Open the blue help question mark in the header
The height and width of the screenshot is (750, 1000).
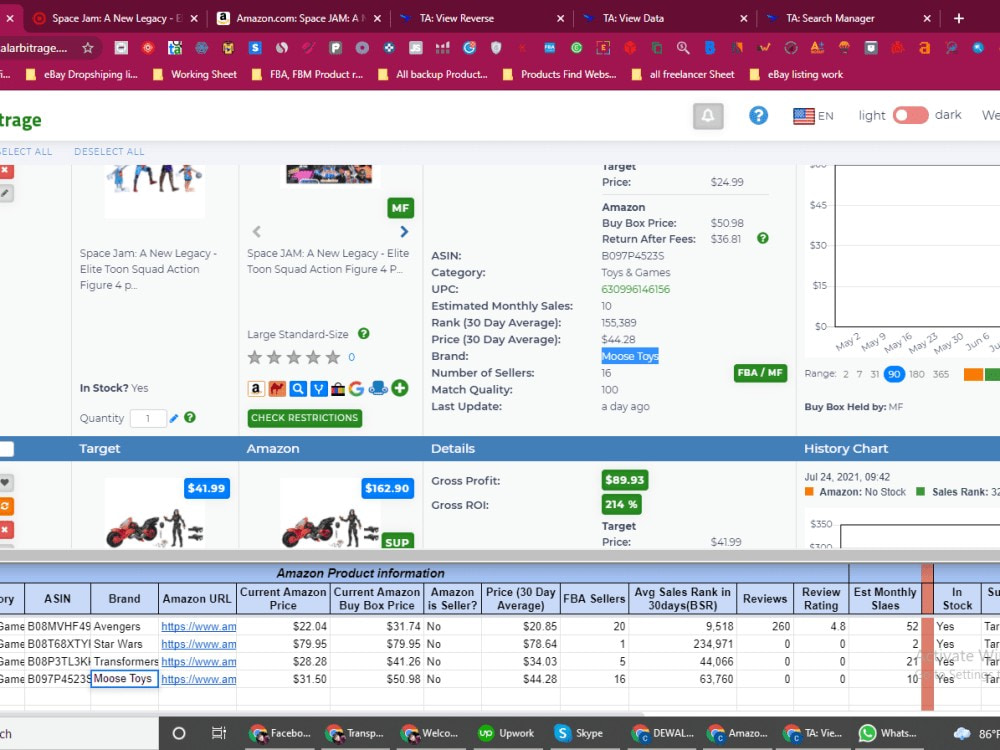758,115
